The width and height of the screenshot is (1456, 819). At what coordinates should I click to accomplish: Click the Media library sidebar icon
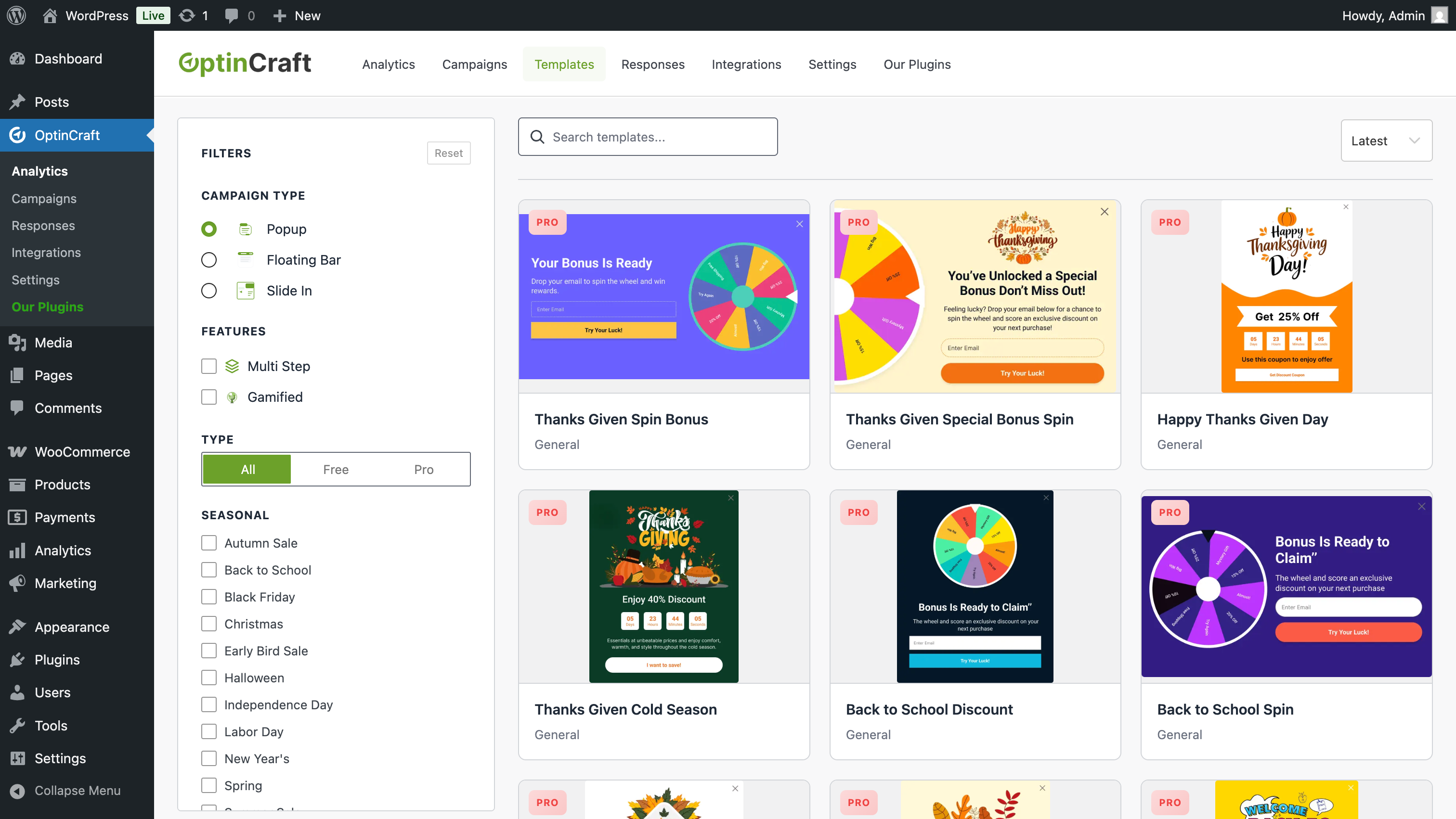(17, 342)
